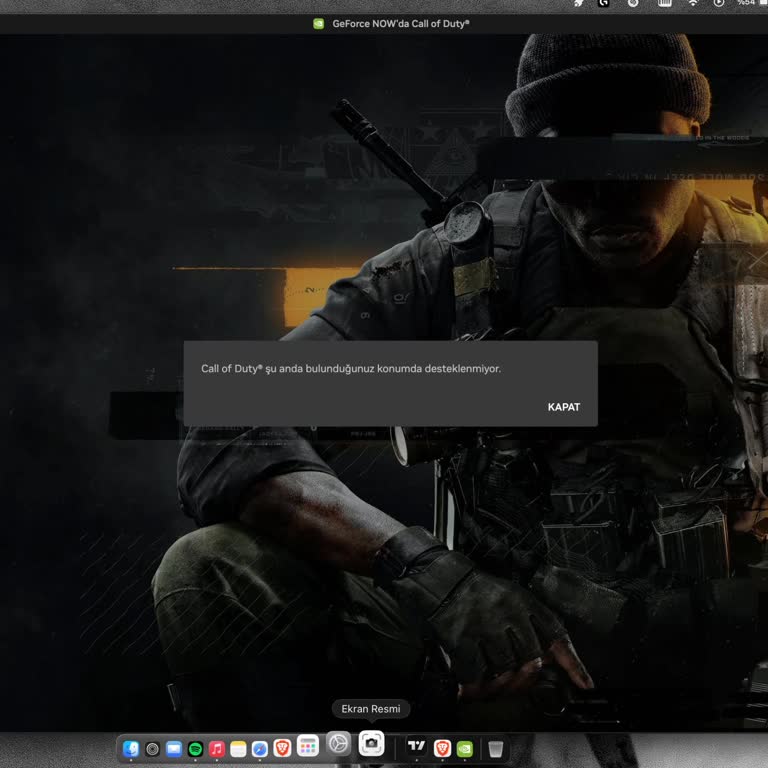Open TradingView from the dock
768x768 pixels.
pos(416,746)
